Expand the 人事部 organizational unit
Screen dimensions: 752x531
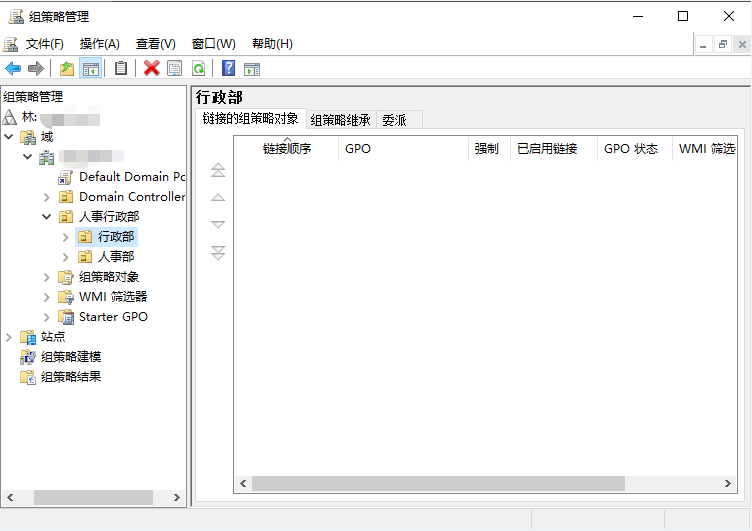pyautogui.click(x=66, y=257)
